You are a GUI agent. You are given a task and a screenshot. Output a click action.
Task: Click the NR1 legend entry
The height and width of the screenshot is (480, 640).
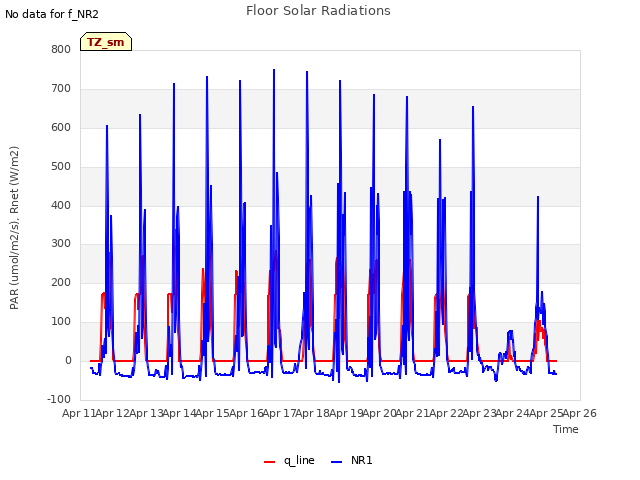(351, 460)
